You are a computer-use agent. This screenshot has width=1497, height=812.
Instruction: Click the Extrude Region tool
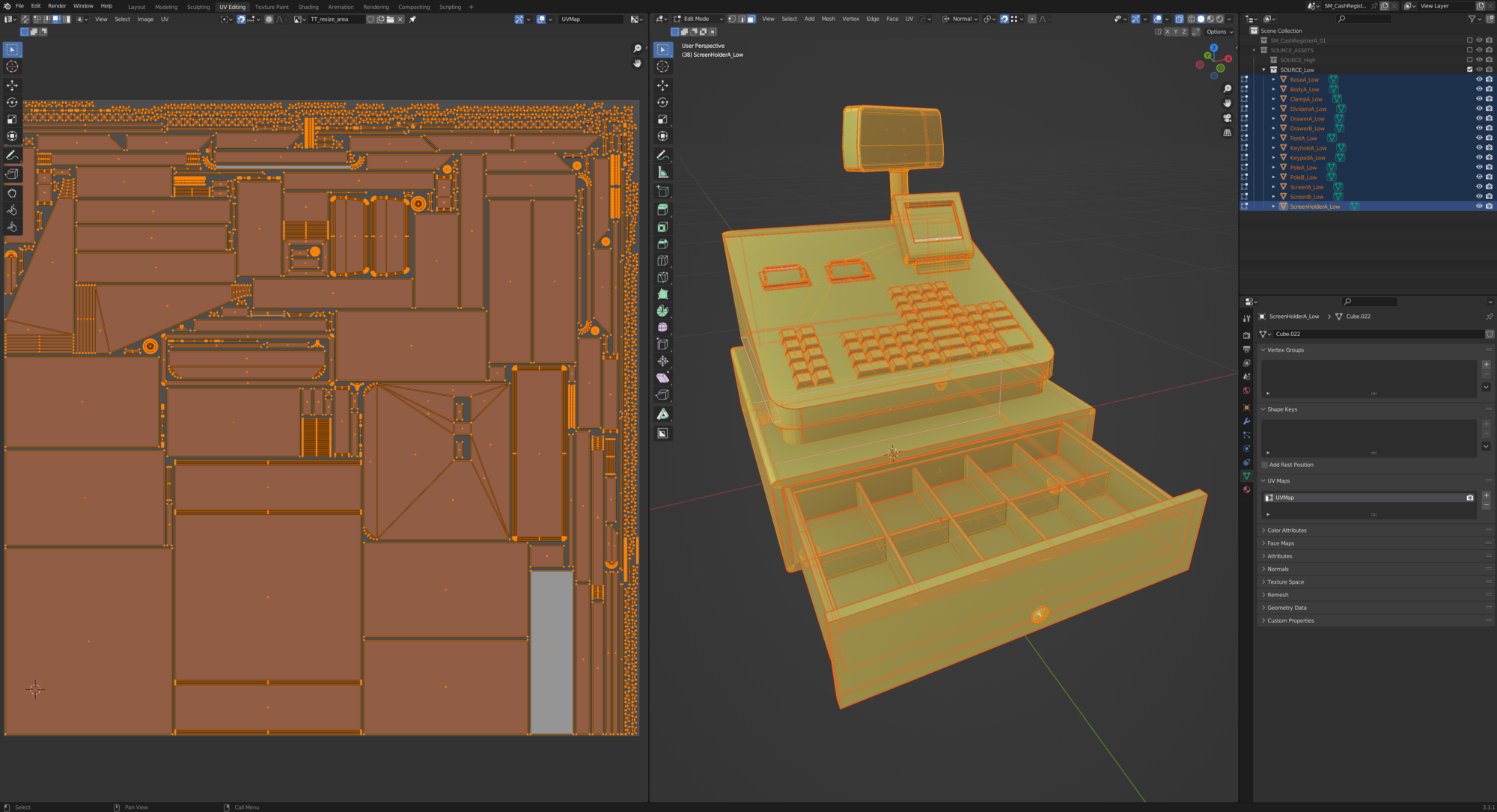click(662, 210)
